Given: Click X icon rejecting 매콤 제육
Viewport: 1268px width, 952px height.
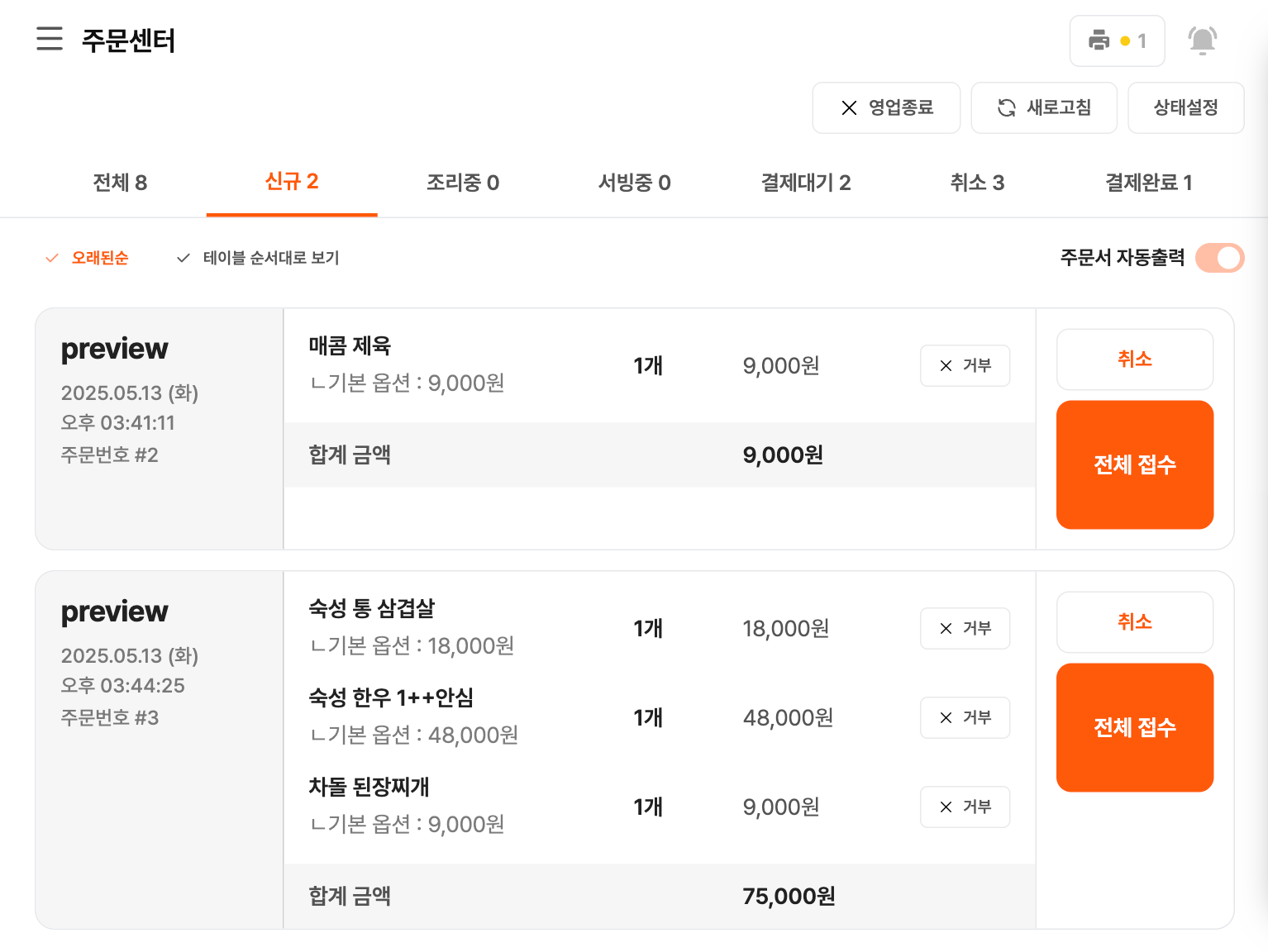Looking at the screenshot, I should 946,365.
